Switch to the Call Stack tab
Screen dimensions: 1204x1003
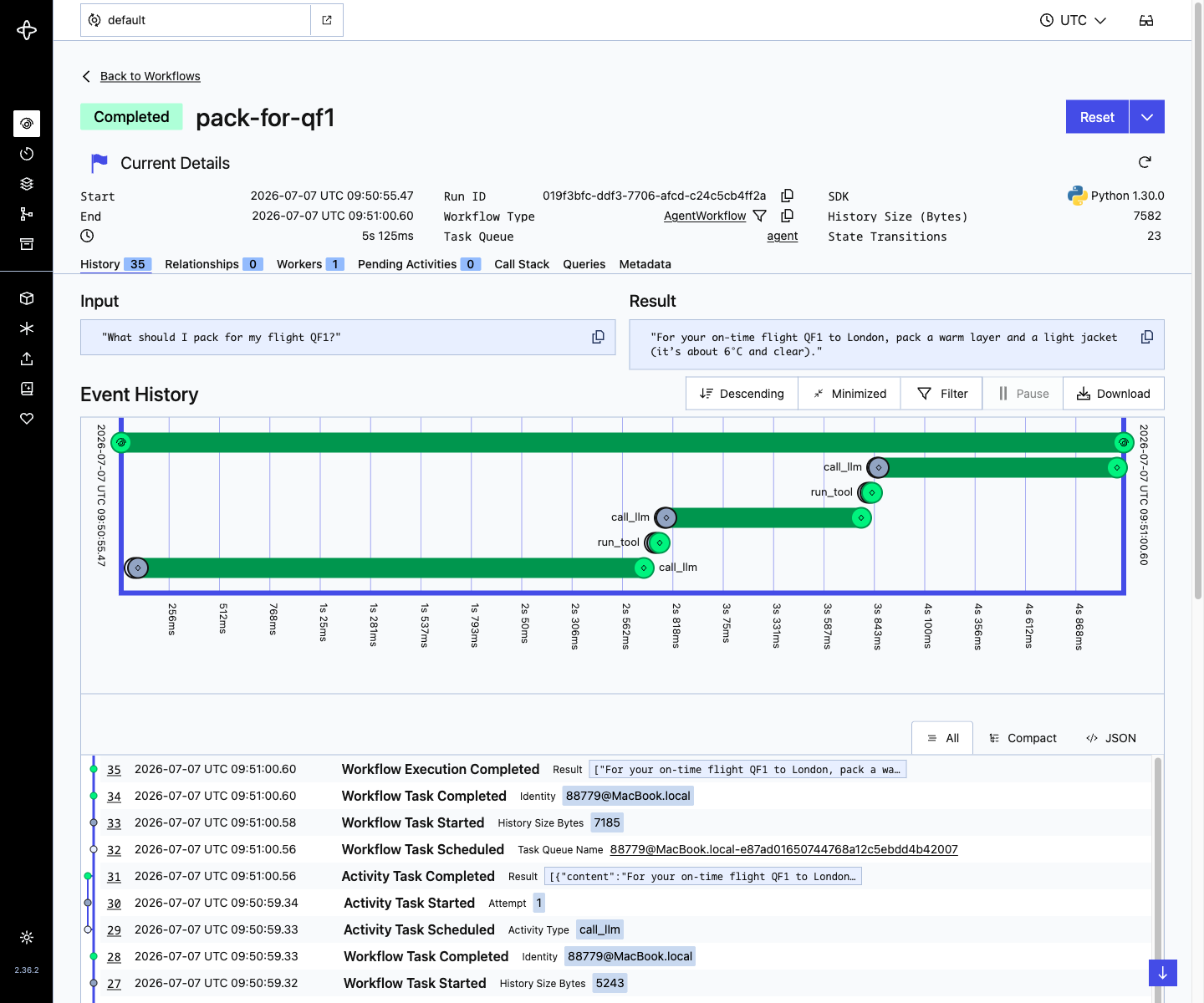pos(522,264)
